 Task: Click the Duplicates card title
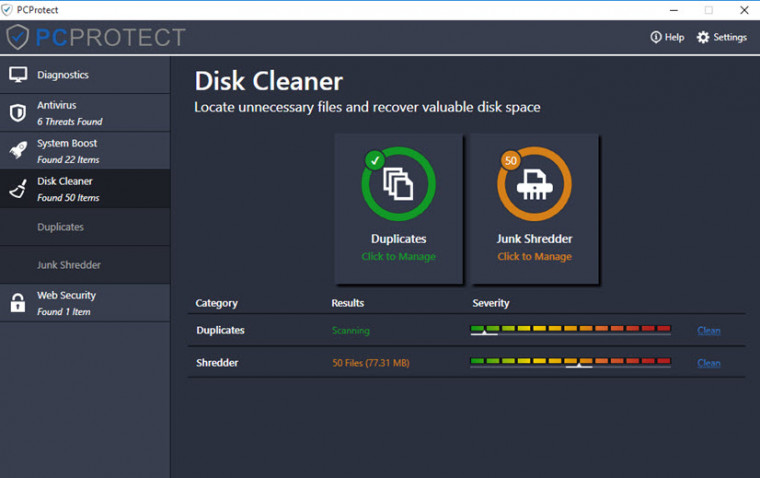[x=398, y=239]
